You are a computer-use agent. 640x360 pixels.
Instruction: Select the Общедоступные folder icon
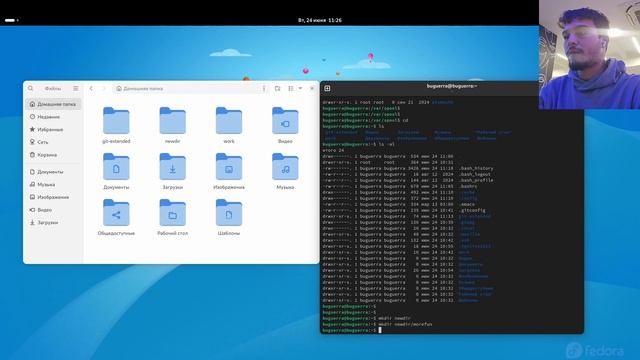click(116, 213)
